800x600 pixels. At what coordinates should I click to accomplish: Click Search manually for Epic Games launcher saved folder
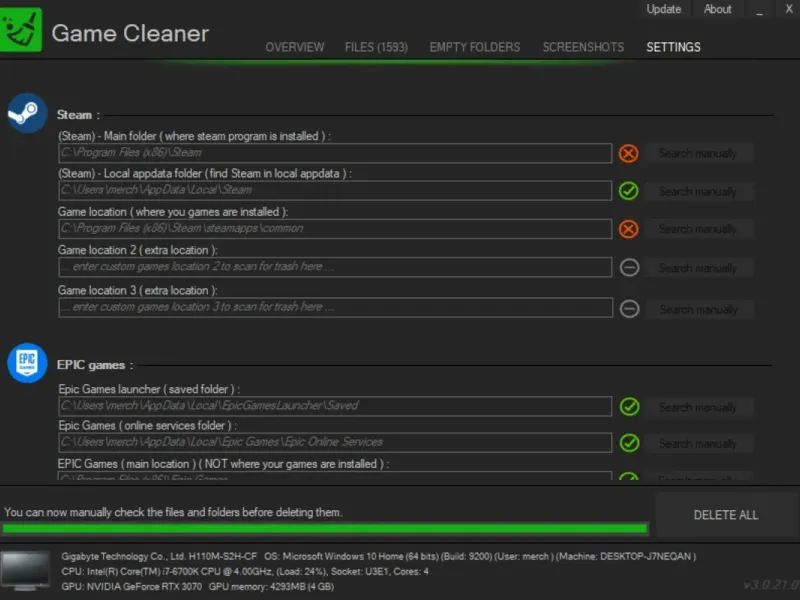coord(698,407)
